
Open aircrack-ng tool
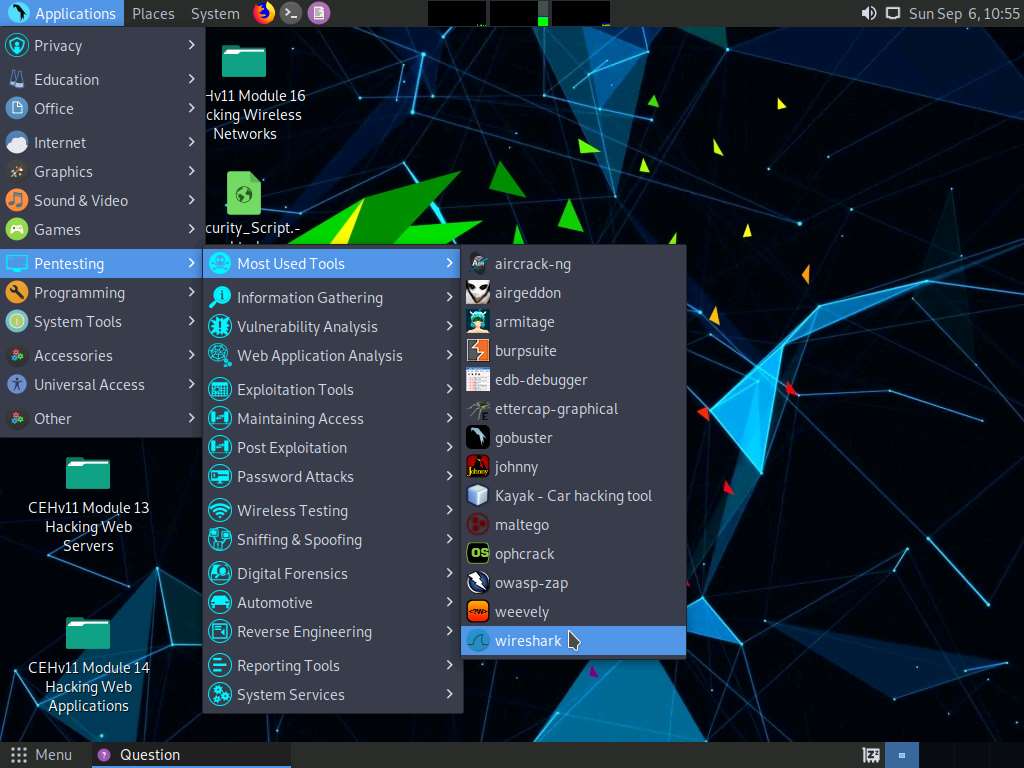click(x=528, y=263)
